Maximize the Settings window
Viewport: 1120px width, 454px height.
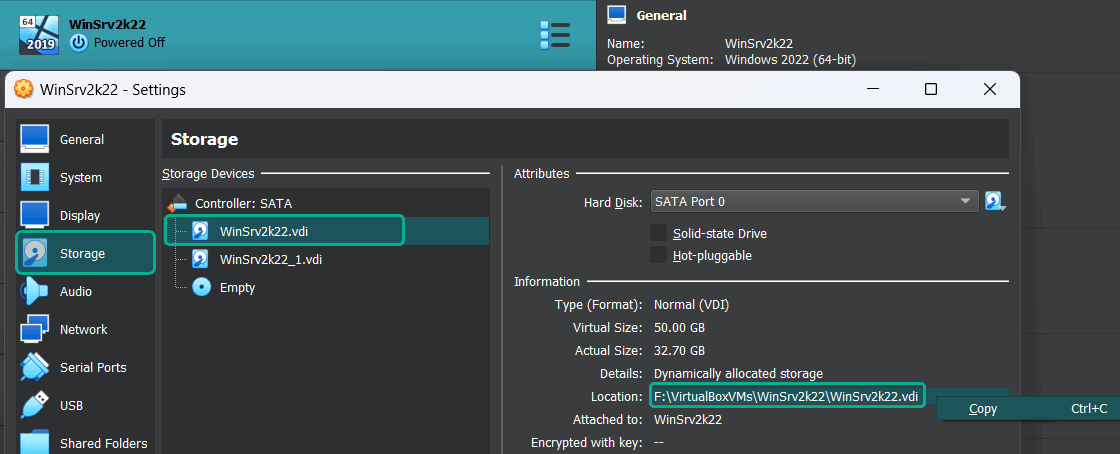[931, 89]
